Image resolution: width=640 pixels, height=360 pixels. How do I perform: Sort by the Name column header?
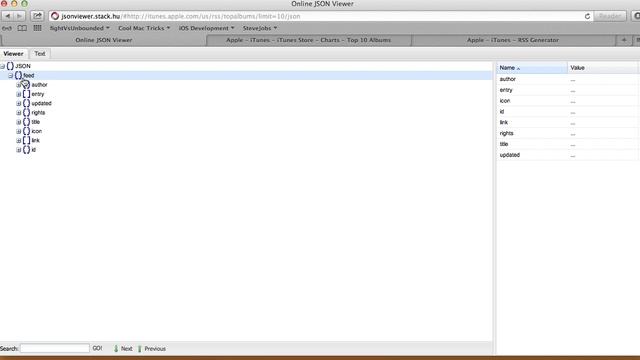click(x=532, y=68)
